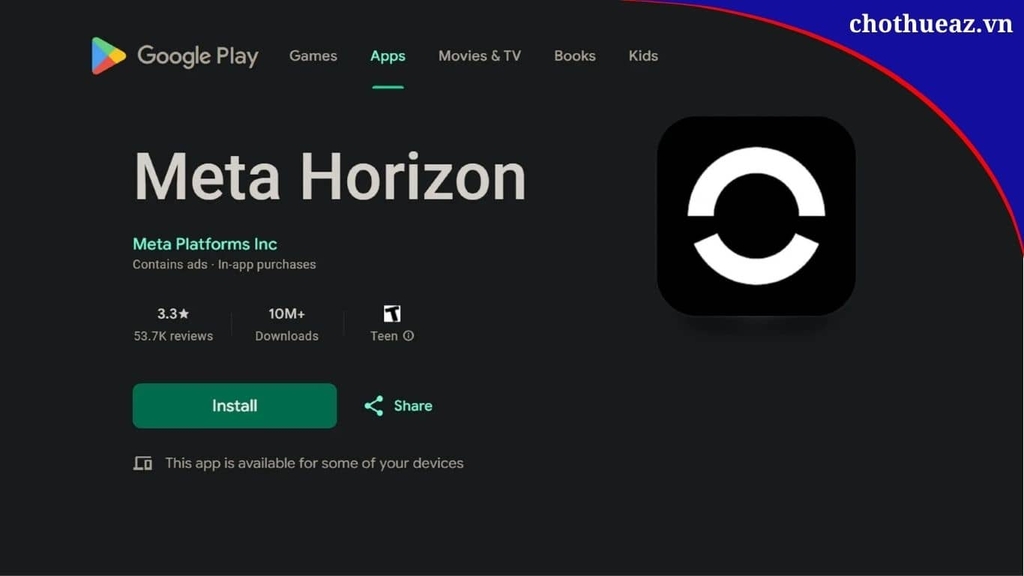Click the Share button
Image resolution: width=1024 pixels, height=576 pixels.
[398, 406]
